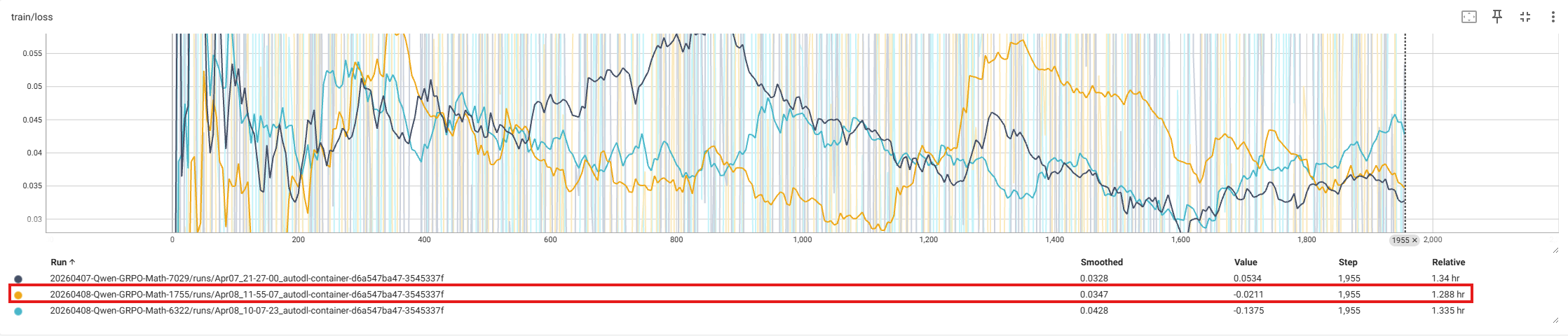
Task: Open the three-dot more options menu
Action: pyautogui.click(x=1553, y=17)
